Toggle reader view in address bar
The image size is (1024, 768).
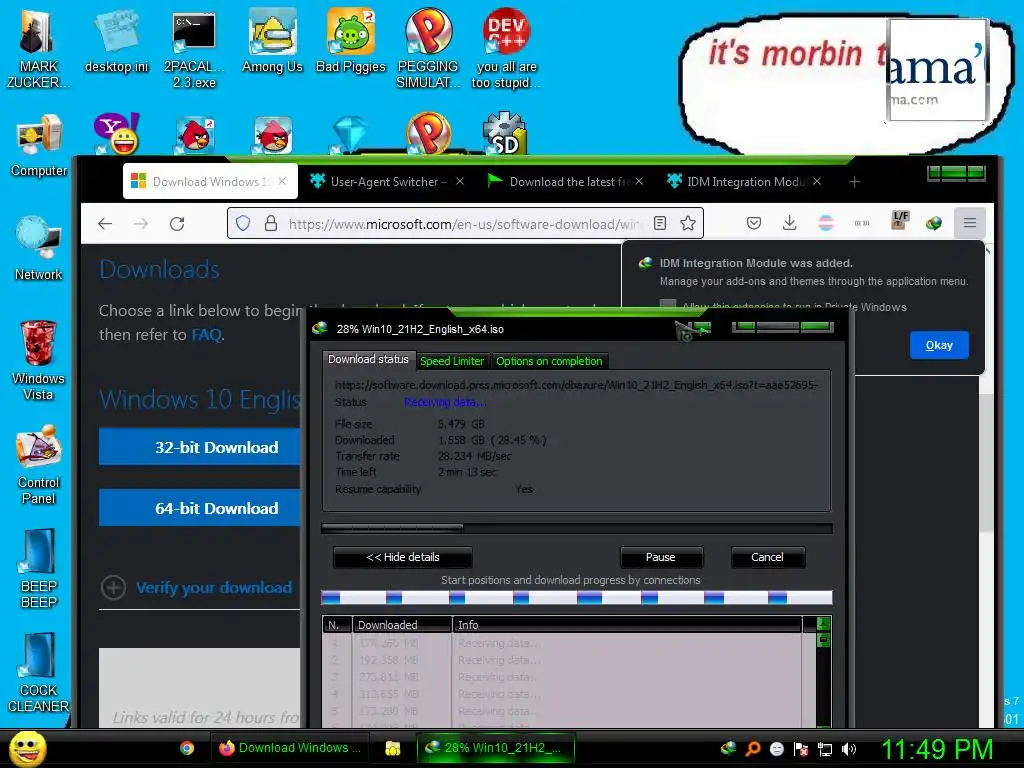(660, 223)
